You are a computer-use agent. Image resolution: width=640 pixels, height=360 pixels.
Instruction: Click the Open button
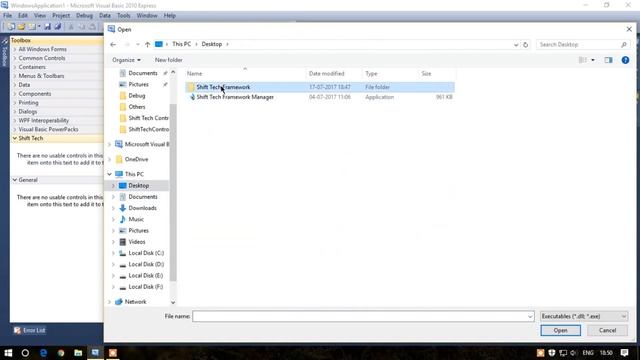click(x=560, y=330)
